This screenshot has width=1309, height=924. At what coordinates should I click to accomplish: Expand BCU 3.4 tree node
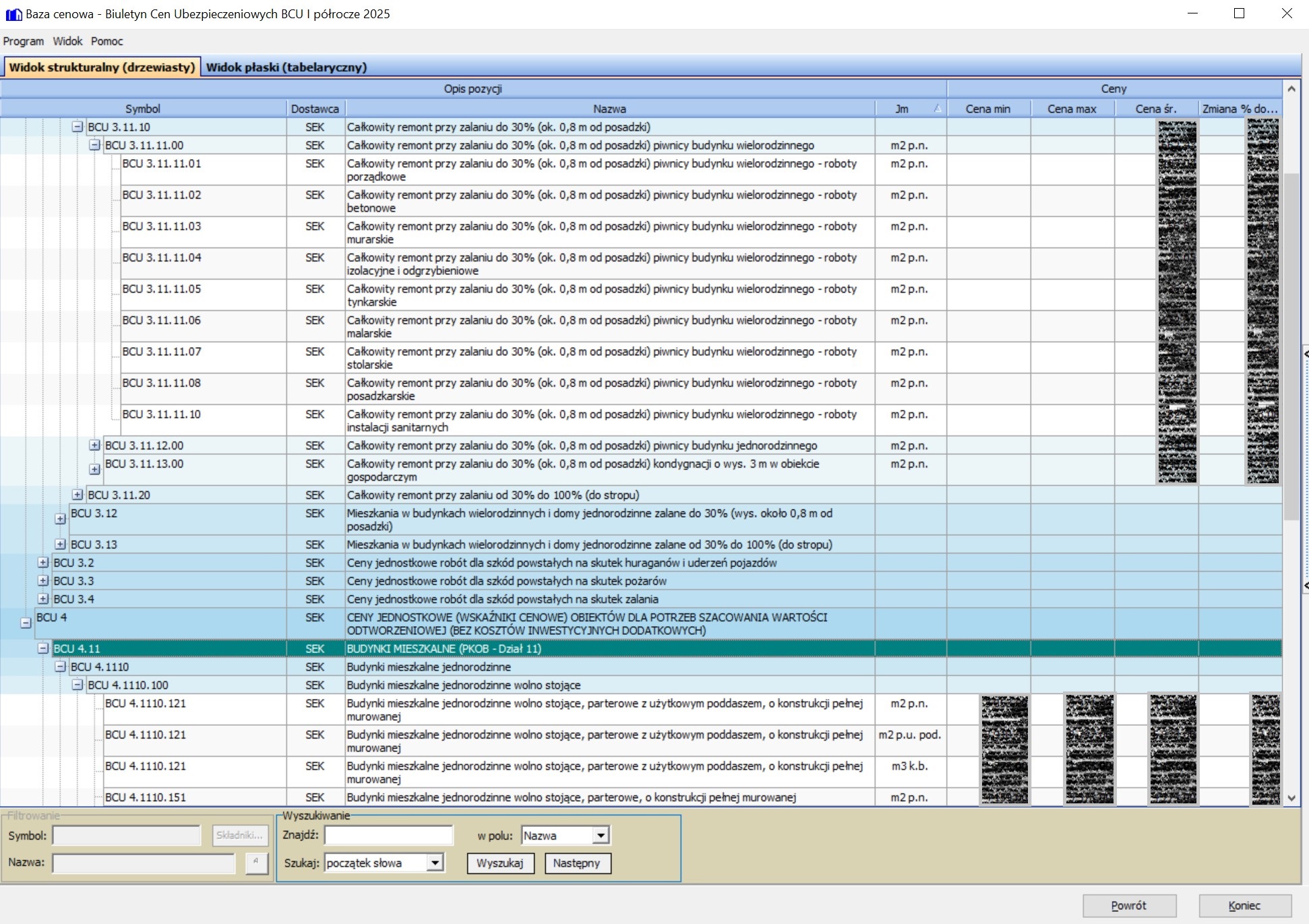tap(43, 598)
